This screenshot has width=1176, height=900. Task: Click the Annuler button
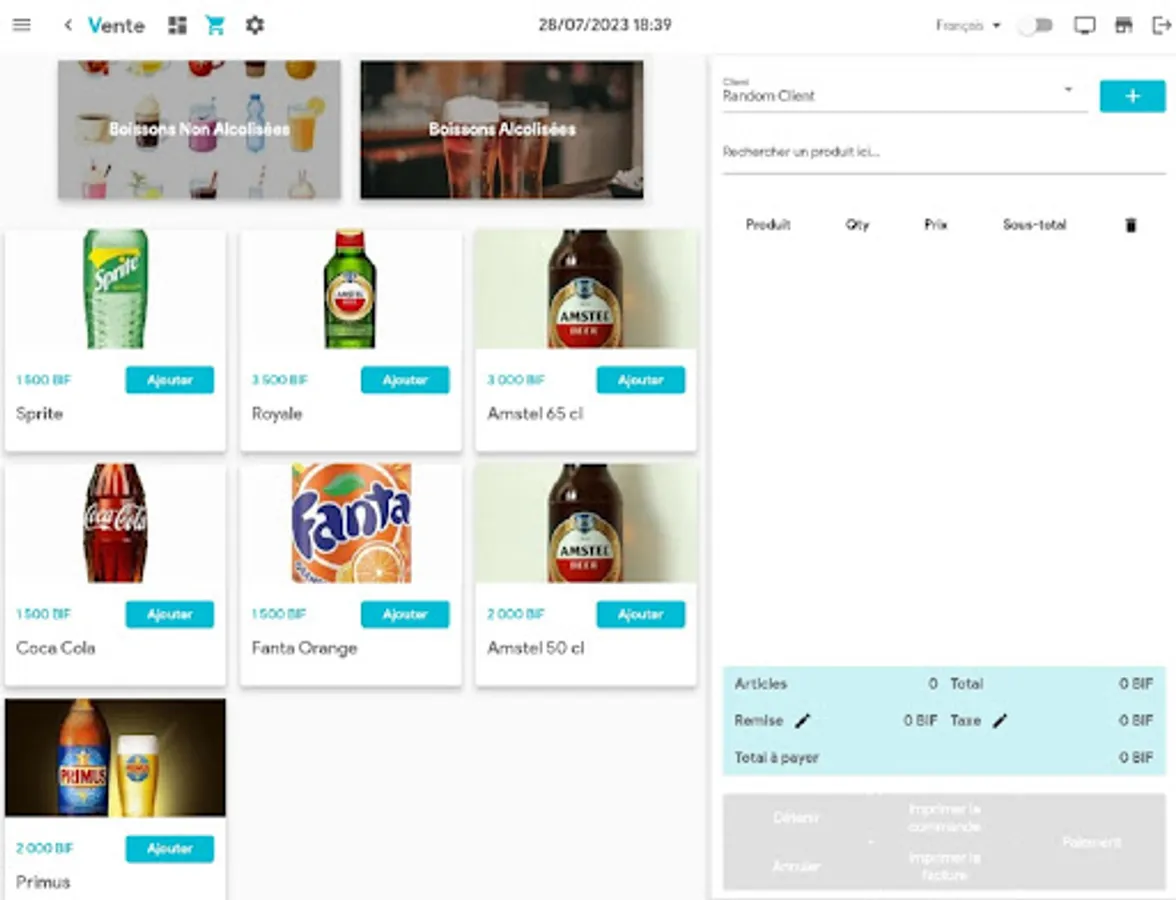pyautogui.click(x=796, y=867)
